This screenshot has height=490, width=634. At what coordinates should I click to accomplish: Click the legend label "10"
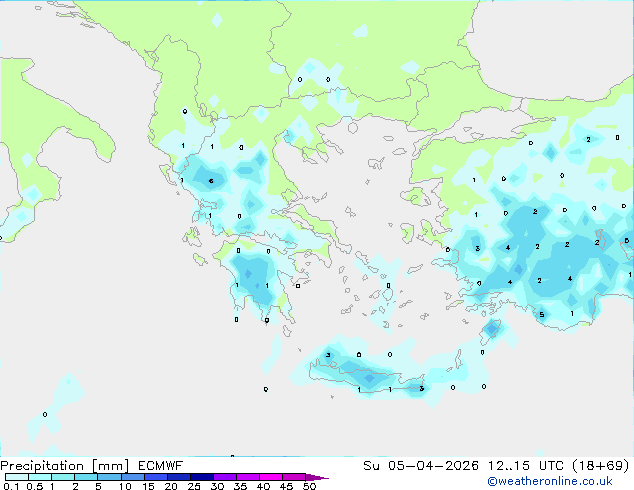(125, 486)
